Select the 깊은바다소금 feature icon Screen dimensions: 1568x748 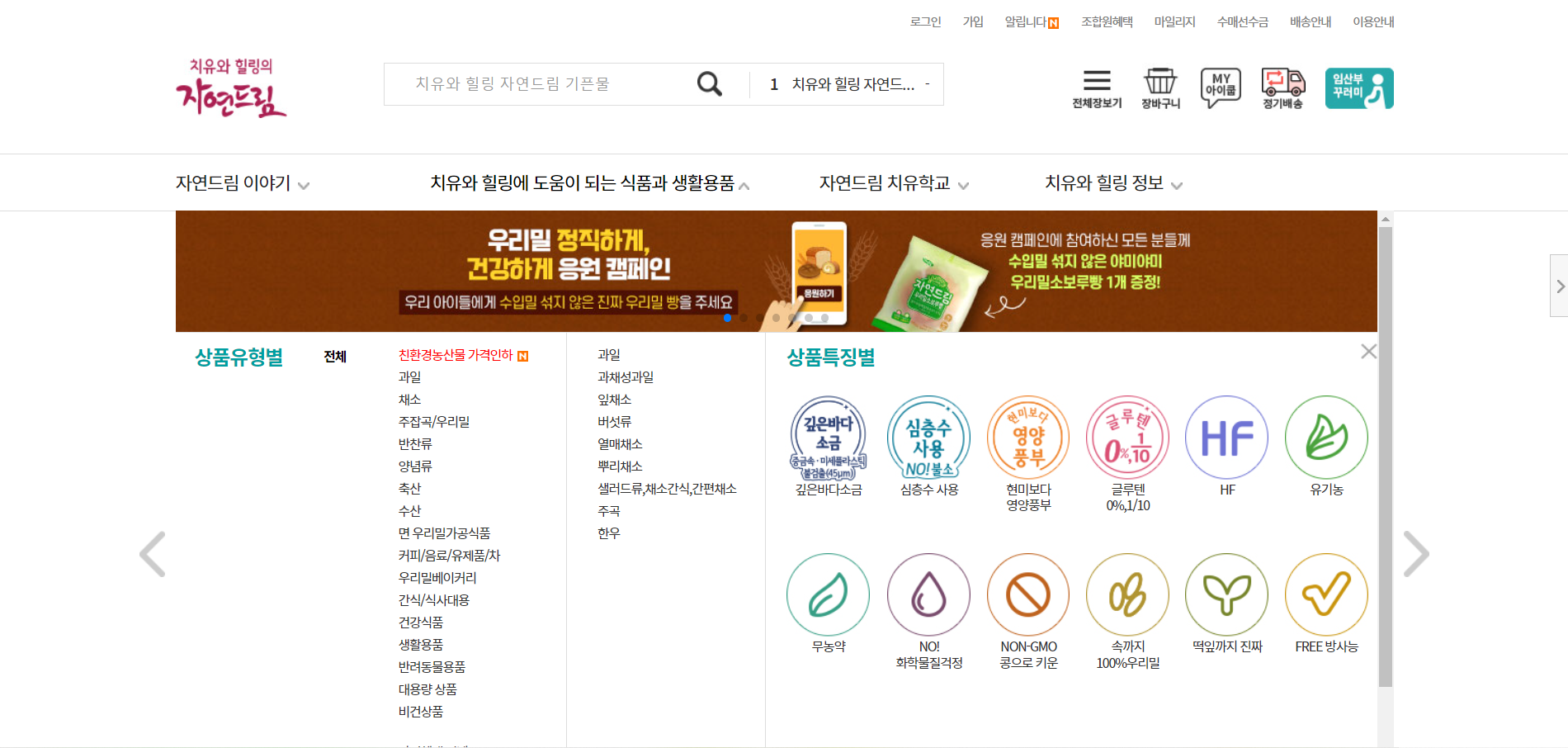829,438
